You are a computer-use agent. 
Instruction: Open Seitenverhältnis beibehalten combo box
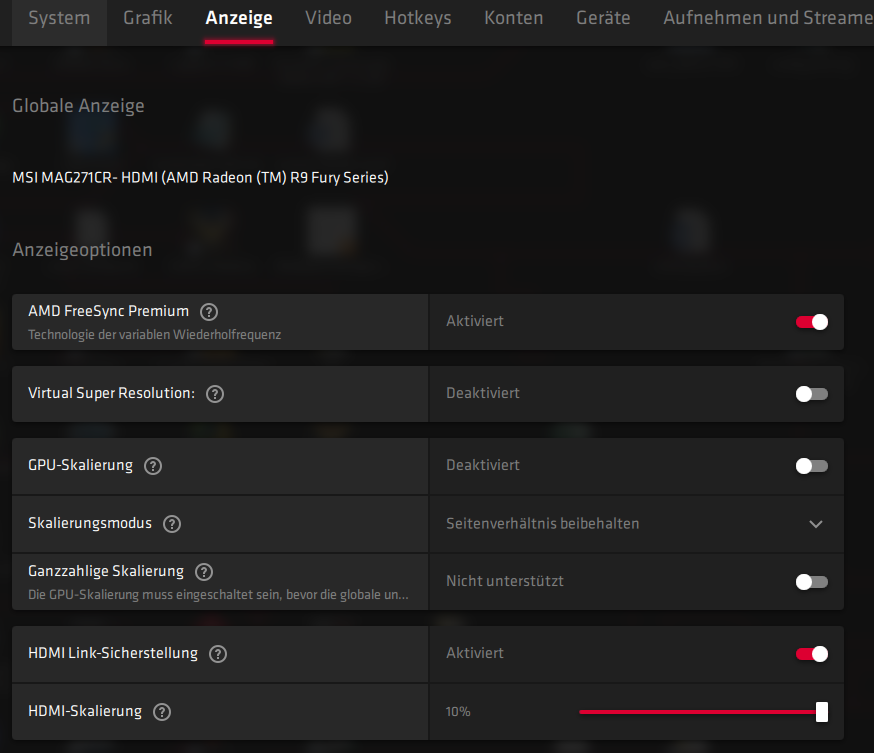[x=637, y=524]
